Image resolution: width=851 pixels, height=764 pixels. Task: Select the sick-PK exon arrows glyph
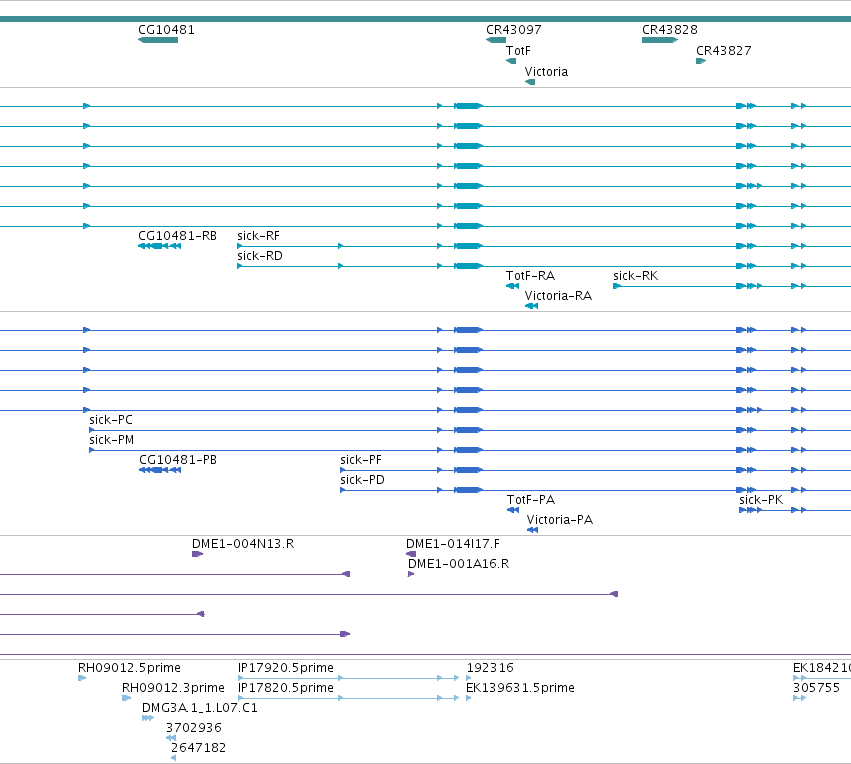click(x=751, y=511)
